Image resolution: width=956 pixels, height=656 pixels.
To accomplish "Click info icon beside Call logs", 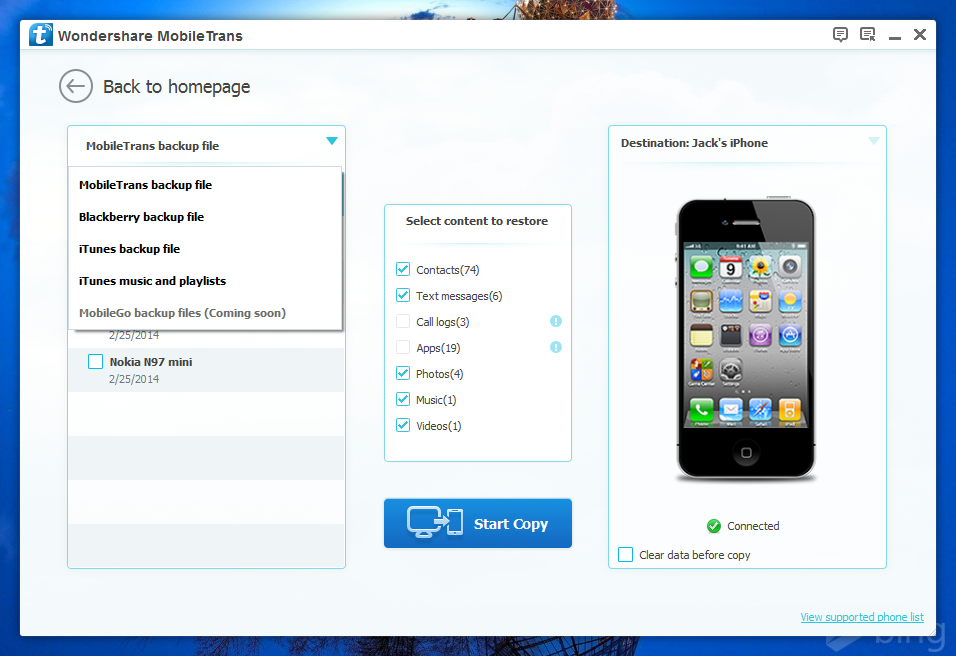I will 555,321.
